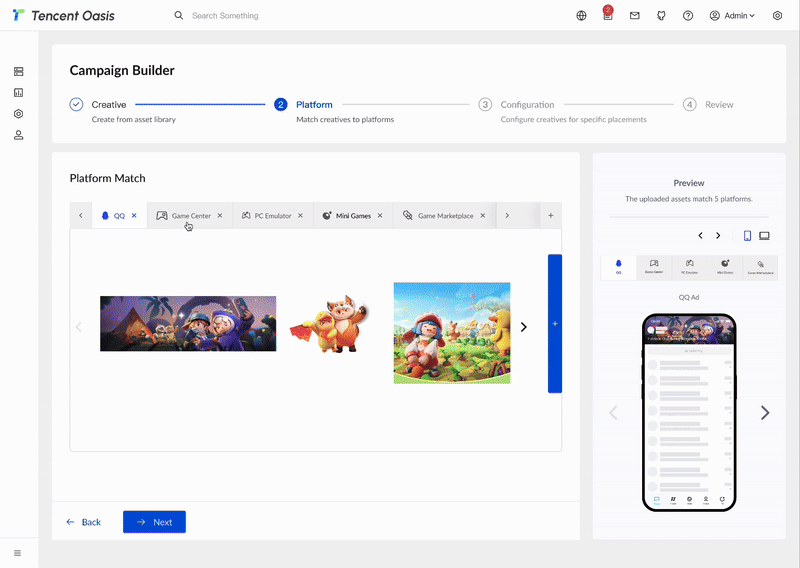Focus the Search Something field
Screen dimensions: 800x568
pyautogui.click(x=225, y=16)
